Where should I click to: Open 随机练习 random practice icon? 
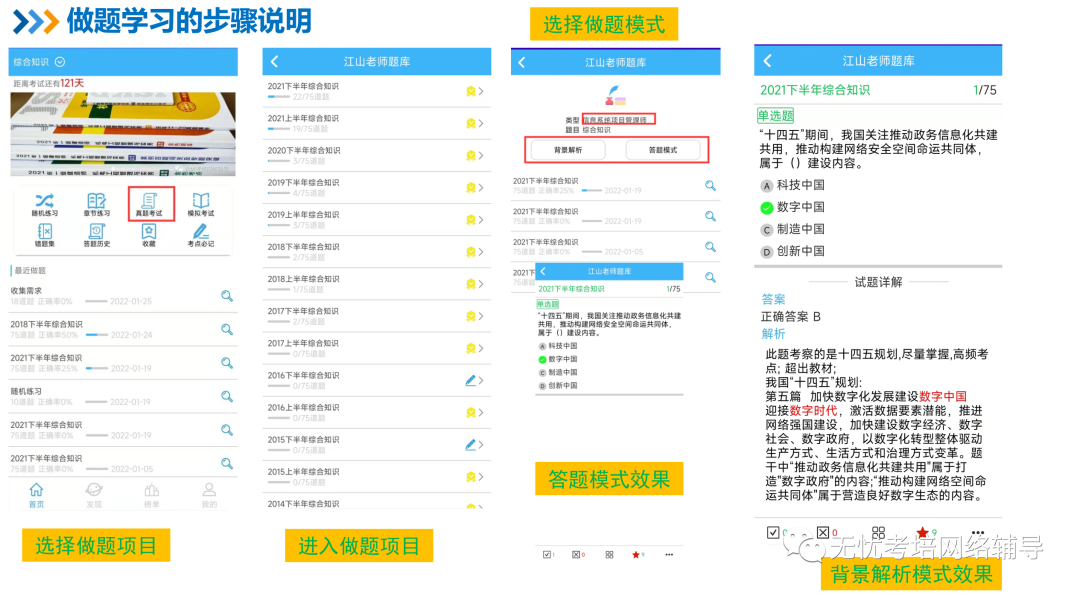tap(45, 205)
